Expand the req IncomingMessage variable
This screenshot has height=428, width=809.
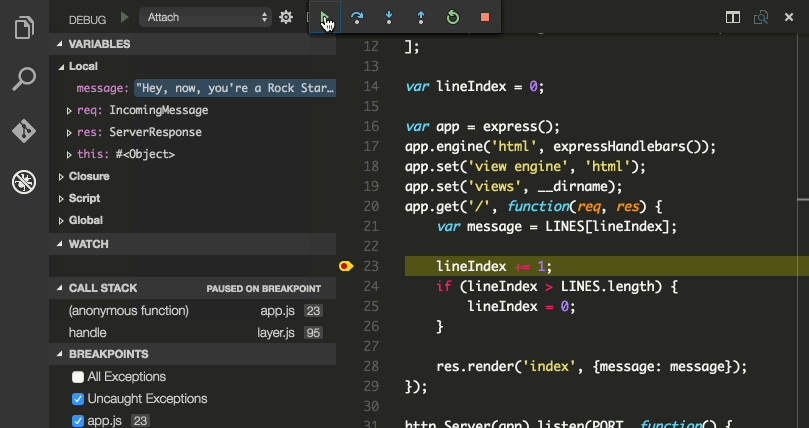tap(68, 110)
